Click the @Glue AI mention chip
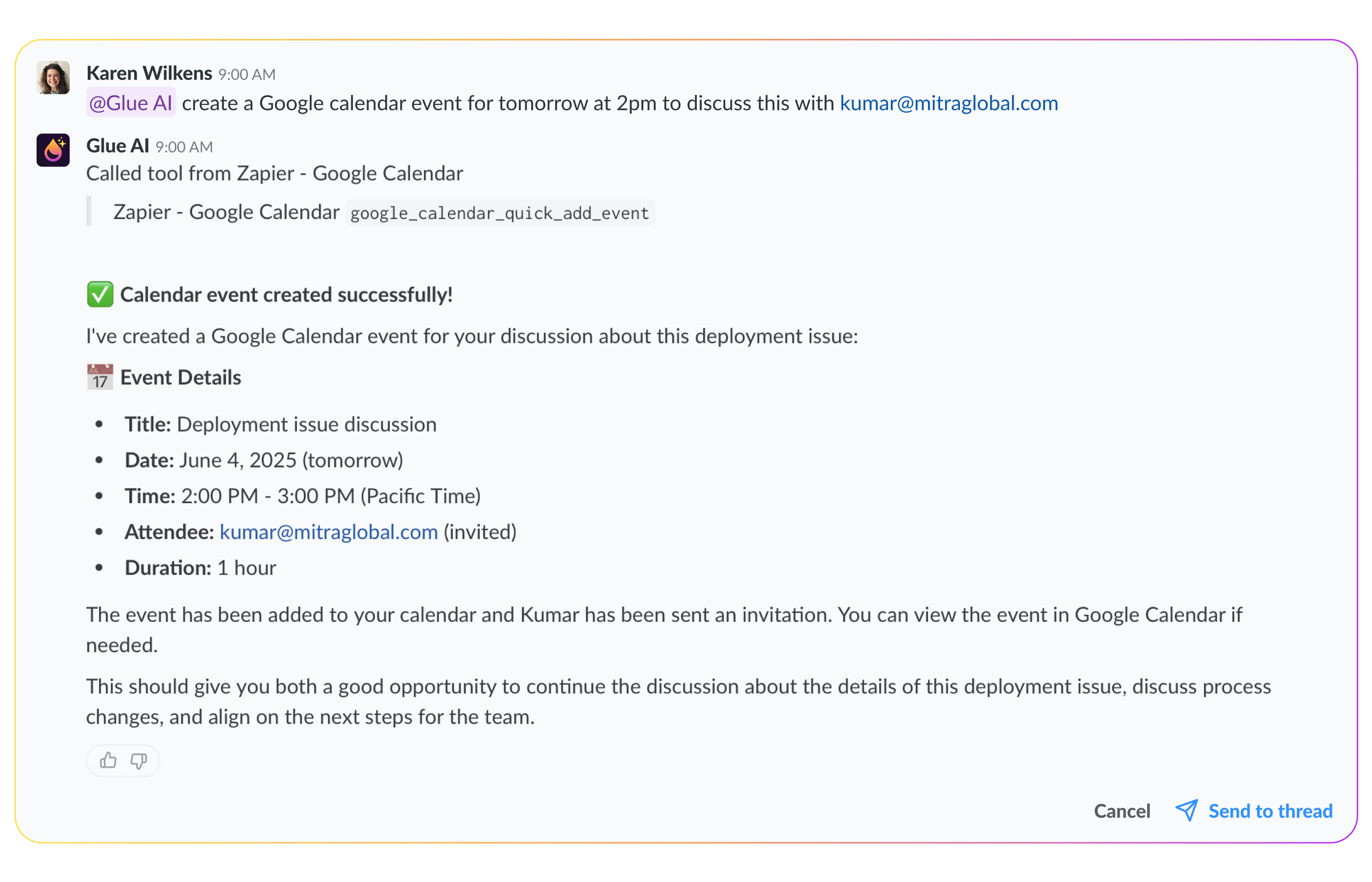1372x882 pixels. point(130,103)
